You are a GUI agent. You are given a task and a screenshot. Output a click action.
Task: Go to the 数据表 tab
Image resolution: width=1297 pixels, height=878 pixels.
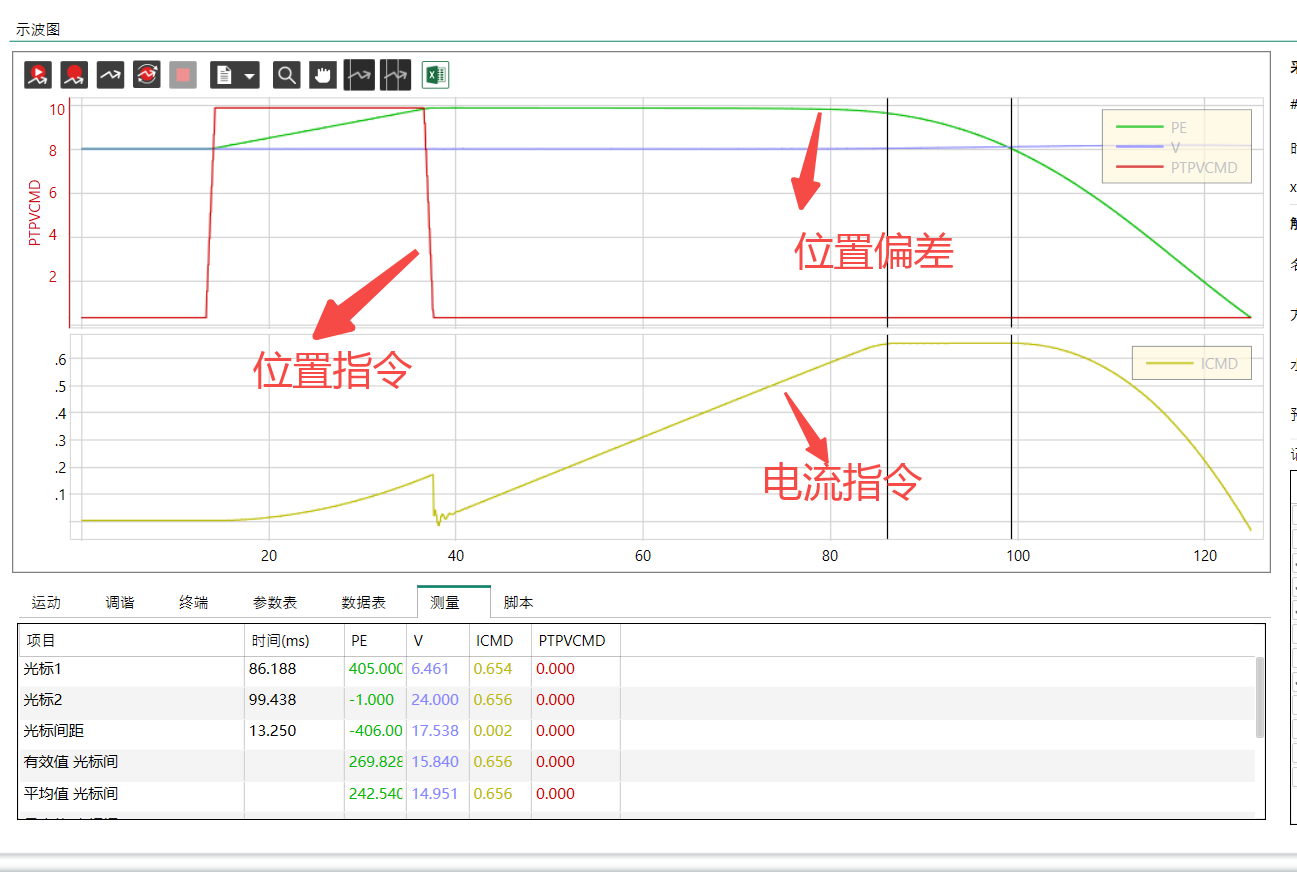(364, 603)
